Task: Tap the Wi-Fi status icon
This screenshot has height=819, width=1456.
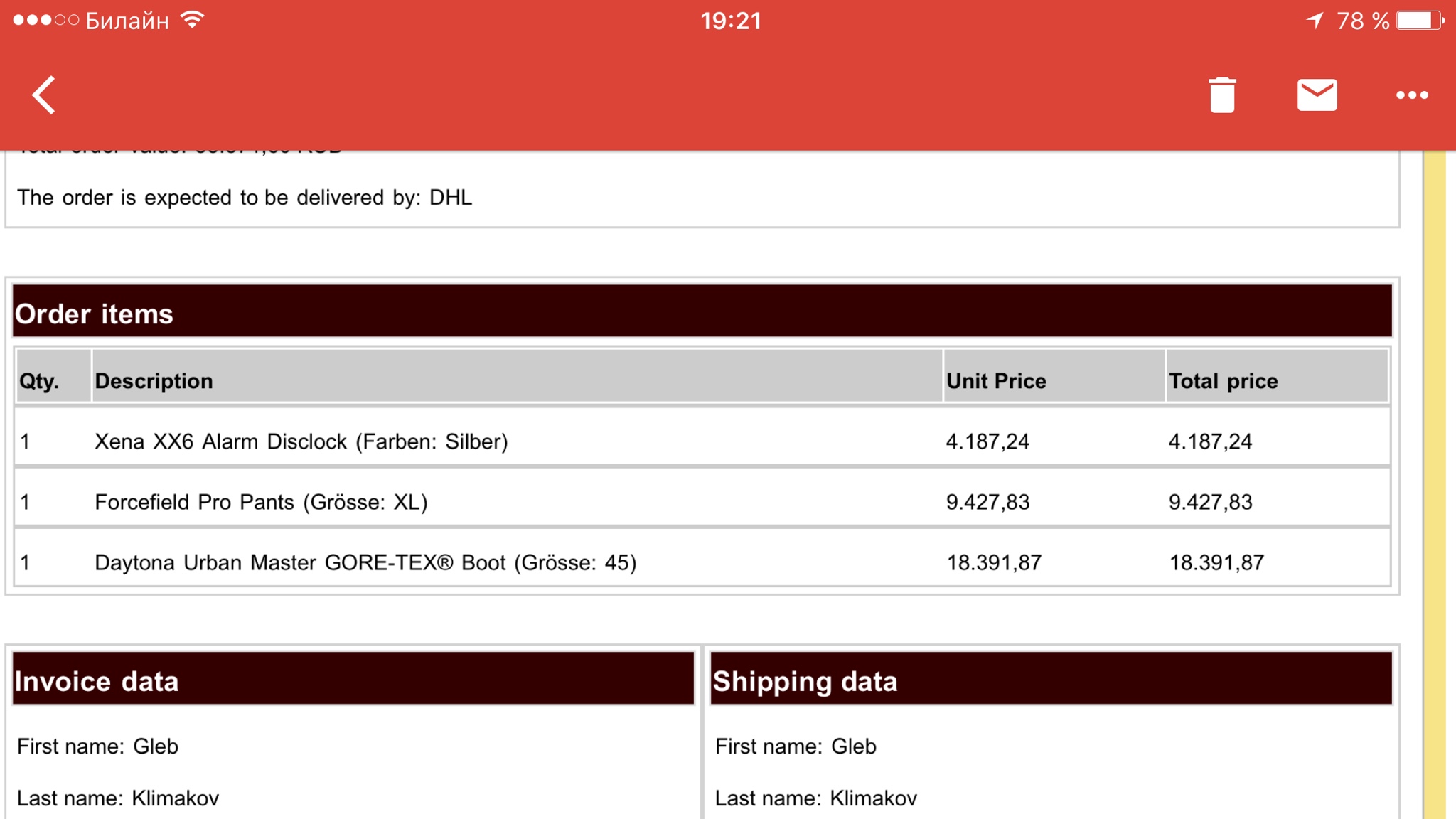Action: [193, 20]
